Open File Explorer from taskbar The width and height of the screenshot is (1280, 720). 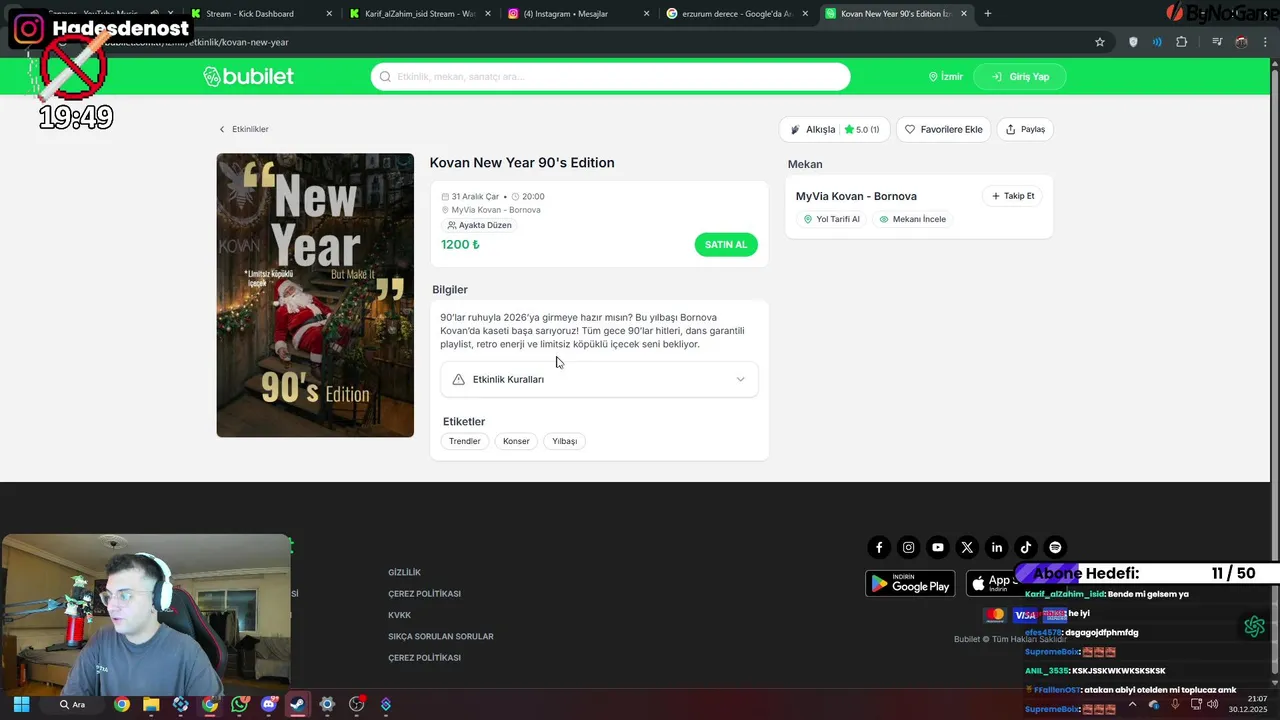tap(151, 704)
